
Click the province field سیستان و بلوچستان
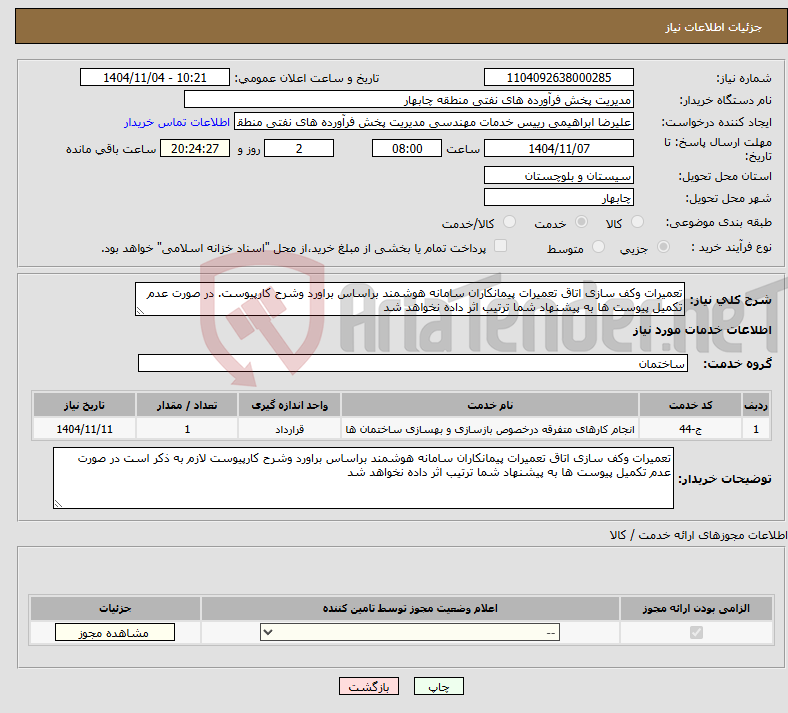pos(558,175)
